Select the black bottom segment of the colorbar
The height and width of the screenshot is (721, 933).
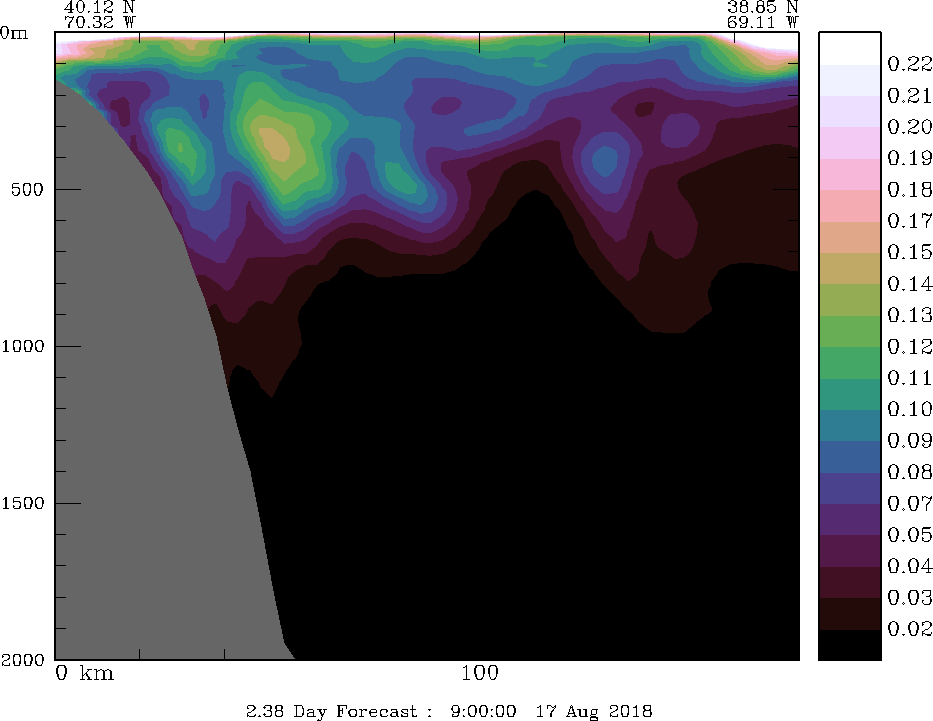point(850,644)
